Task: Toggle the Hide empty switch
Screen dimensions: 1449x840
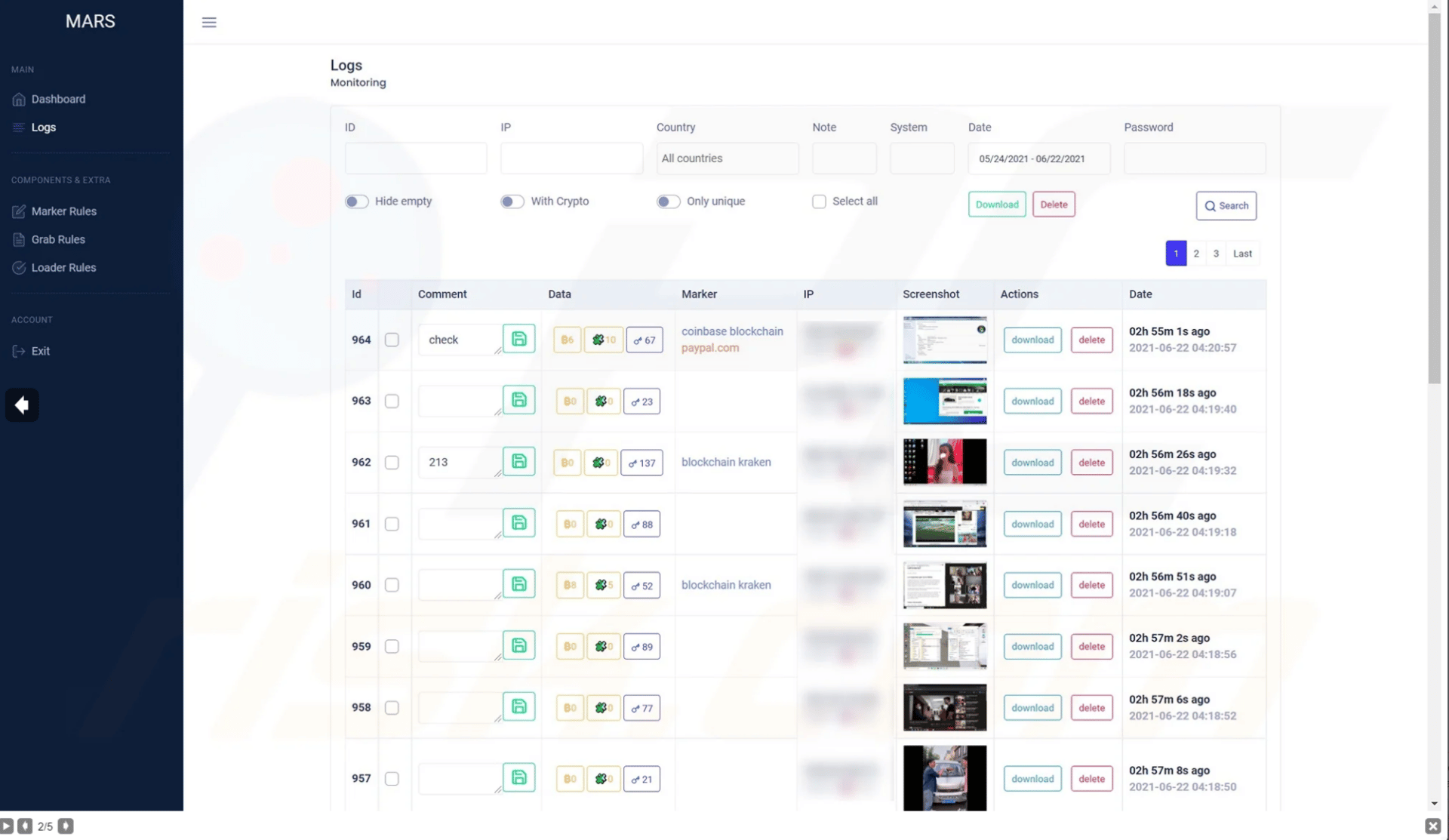Action: click(356, 202)
